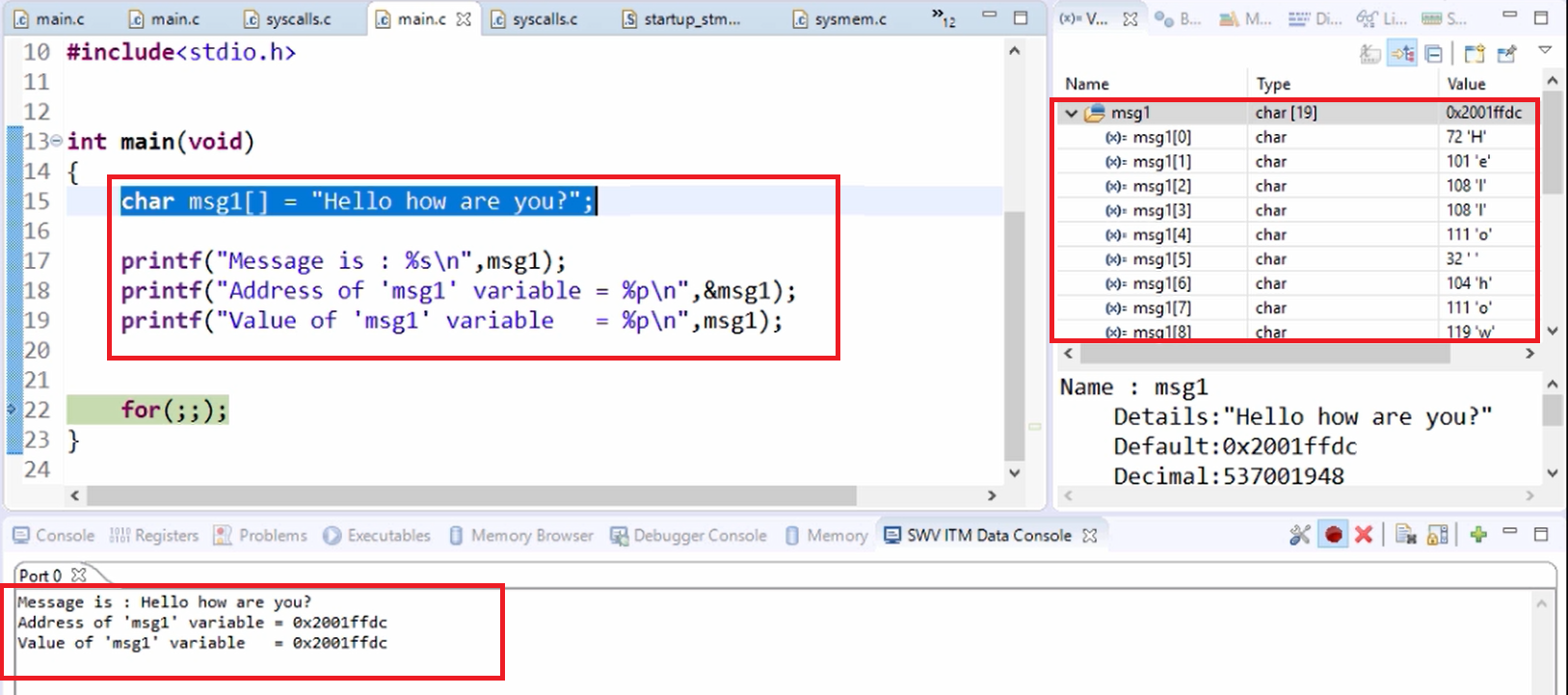The height and width of the screenshot is (695, 1568).
Task: Open the sysmem.c editor tab
Action: point(839,18)
